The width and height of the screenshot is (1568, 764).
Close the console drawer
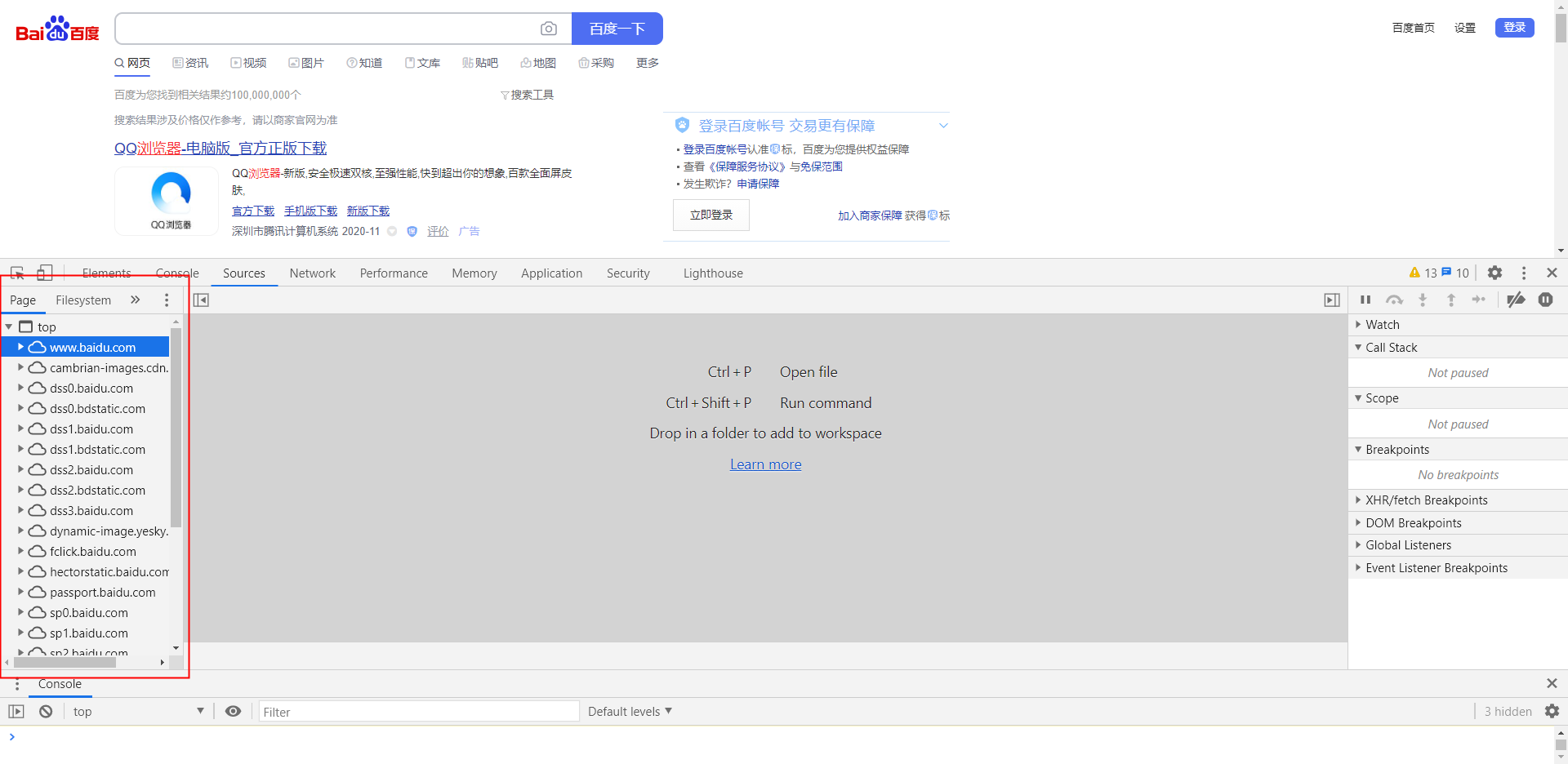(1552, 683)
